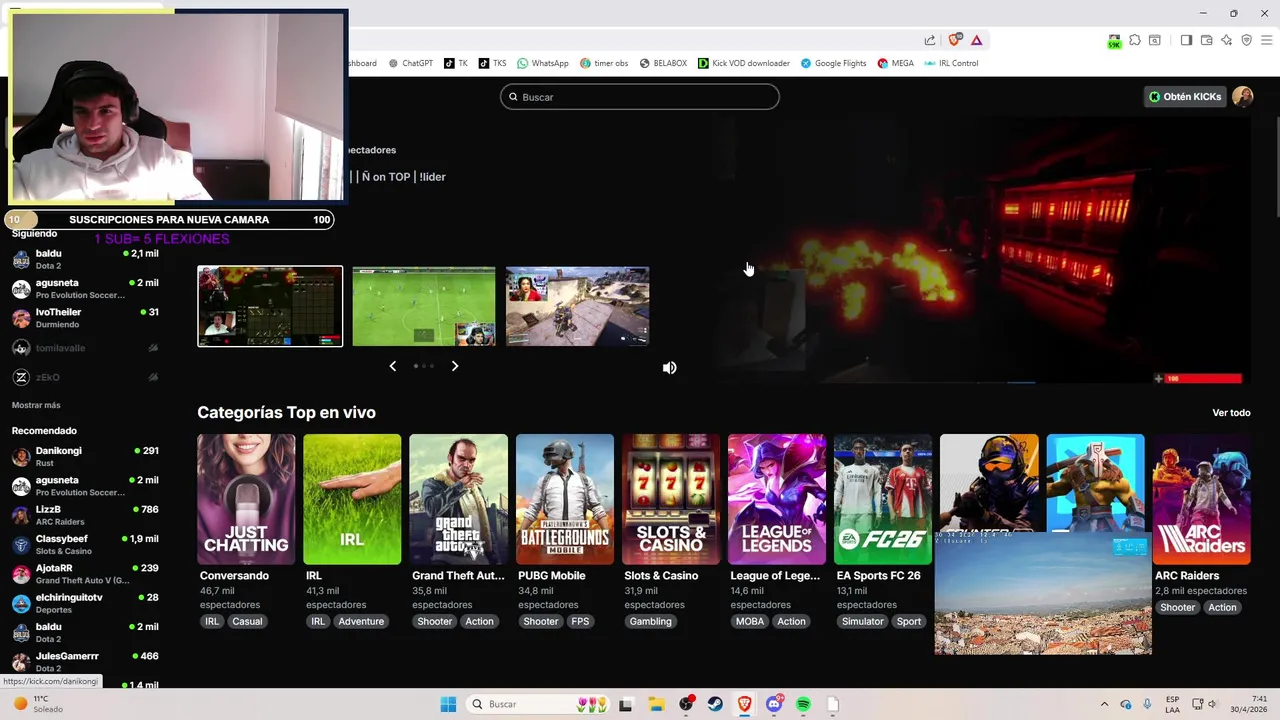Viewport: 1280px width, 720px height.
Task: Open the Google Flights bookmark
Action: [x=833, y=63]
